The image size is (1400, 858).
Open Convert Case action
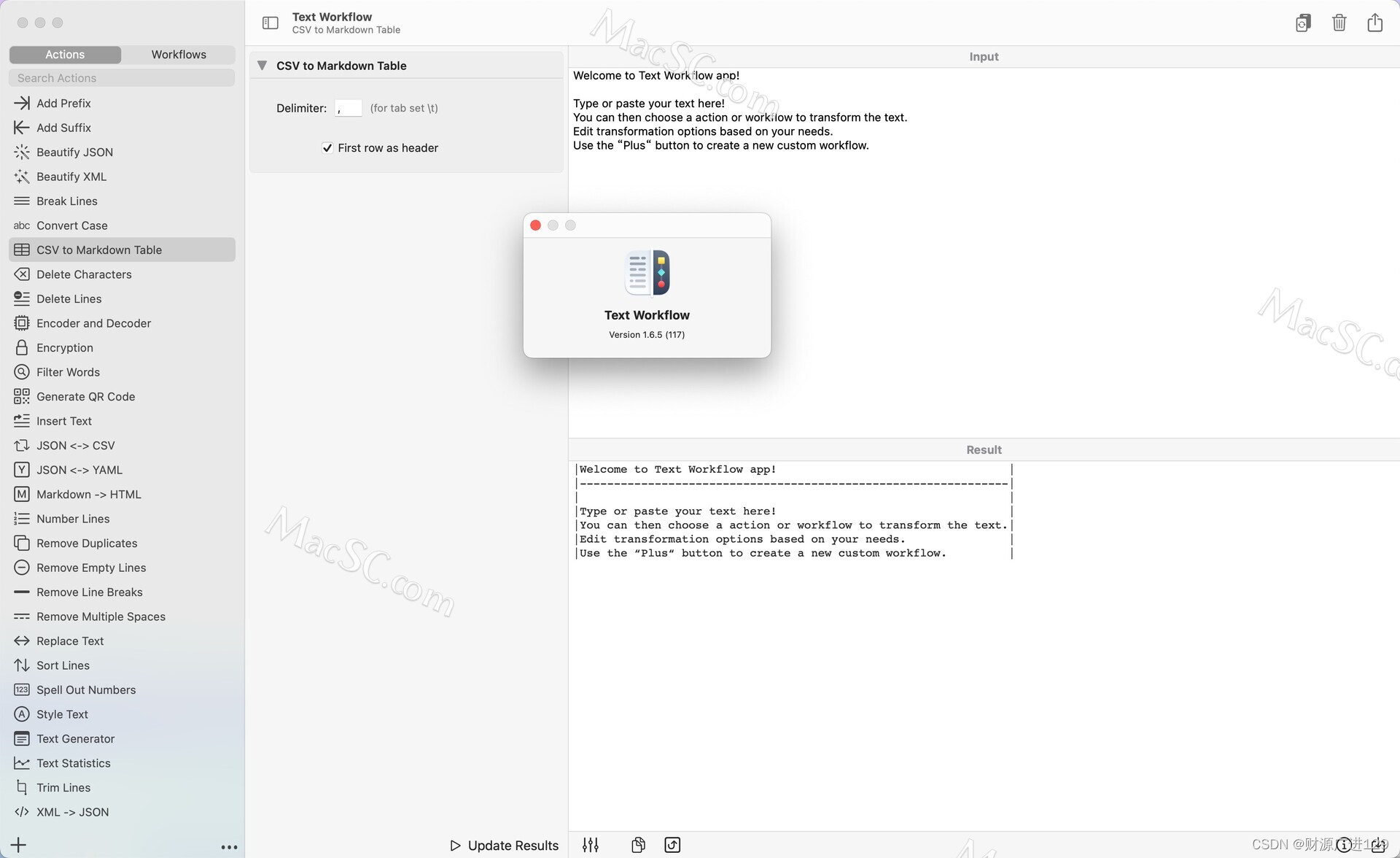[122, 225]
